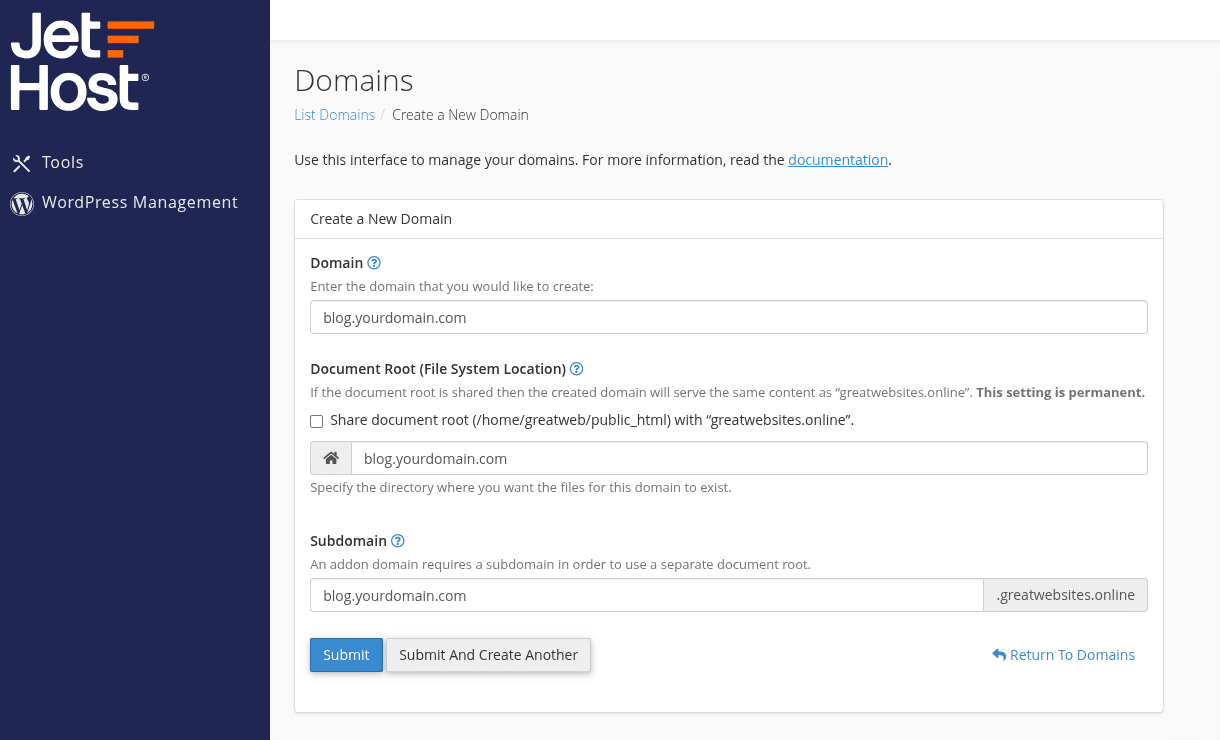Click the Domains page heading
This screenshot has height=740, width=1220.
354,80
